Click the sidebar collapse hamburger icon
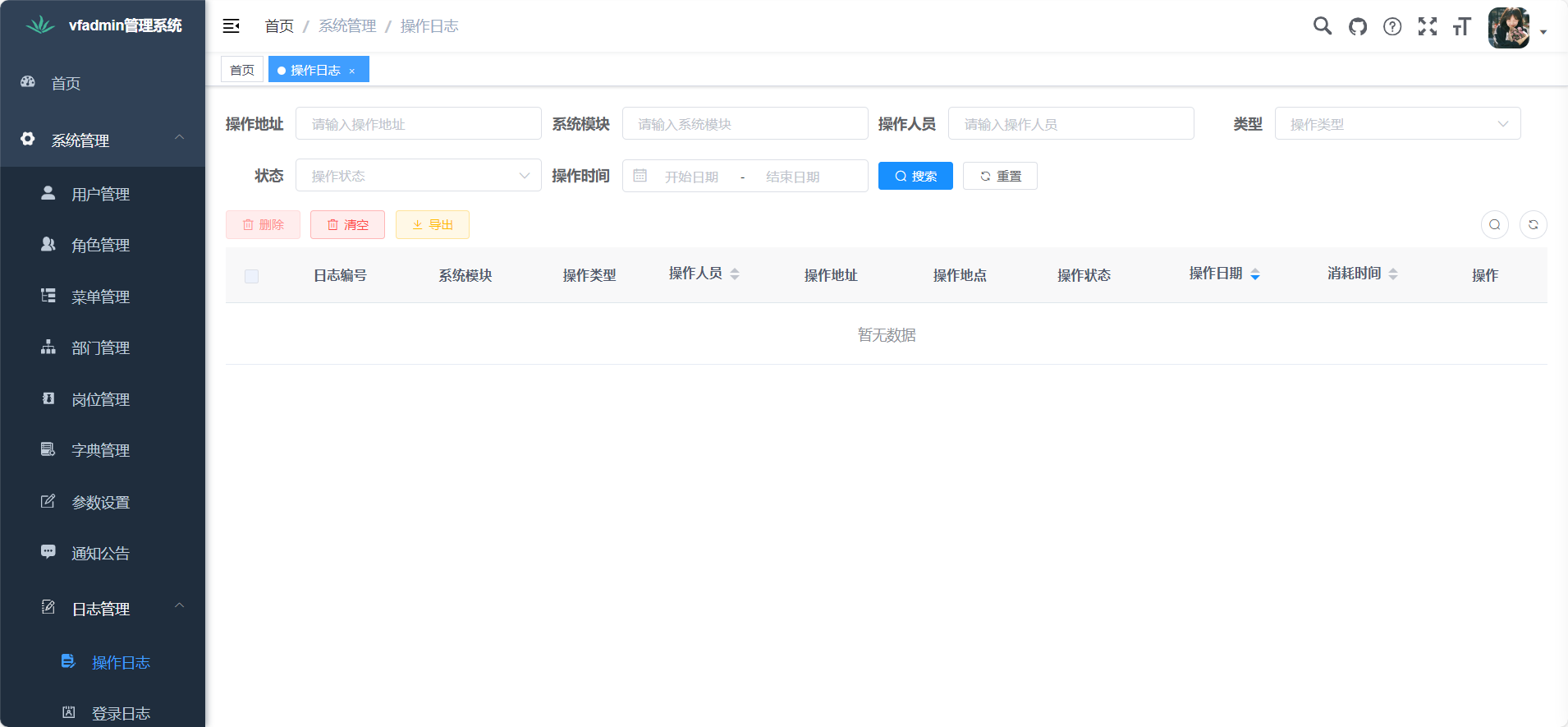Viewport: 1568px width, 727px height. pyautogui.click(x=232, y=26)
